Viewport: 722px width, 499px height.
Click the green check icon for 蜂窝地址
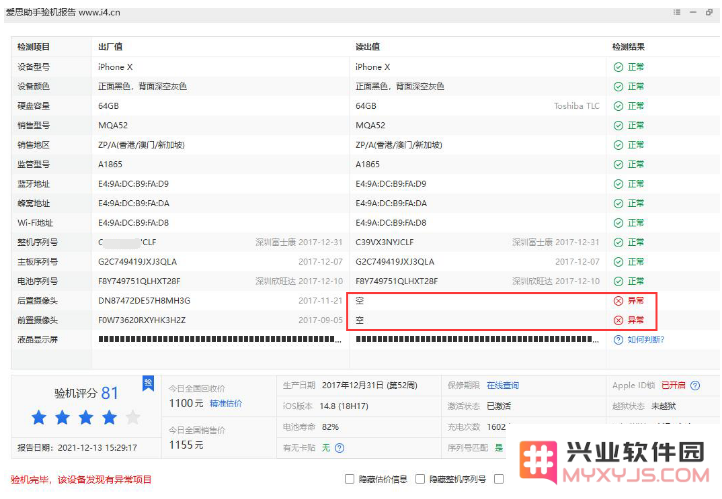click(x=618, y=203)
